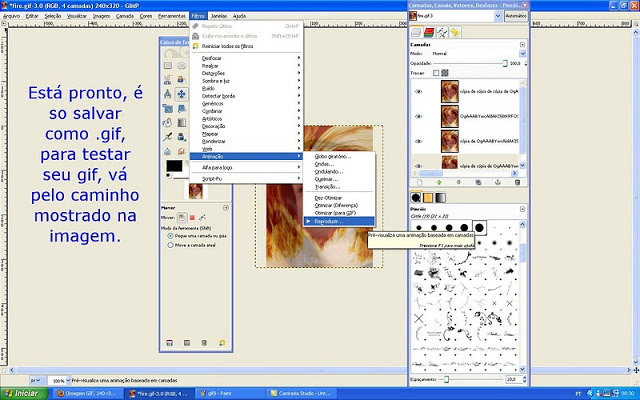
Task: Check the lock transparency box beside Travar
Action: coord(435,73)
